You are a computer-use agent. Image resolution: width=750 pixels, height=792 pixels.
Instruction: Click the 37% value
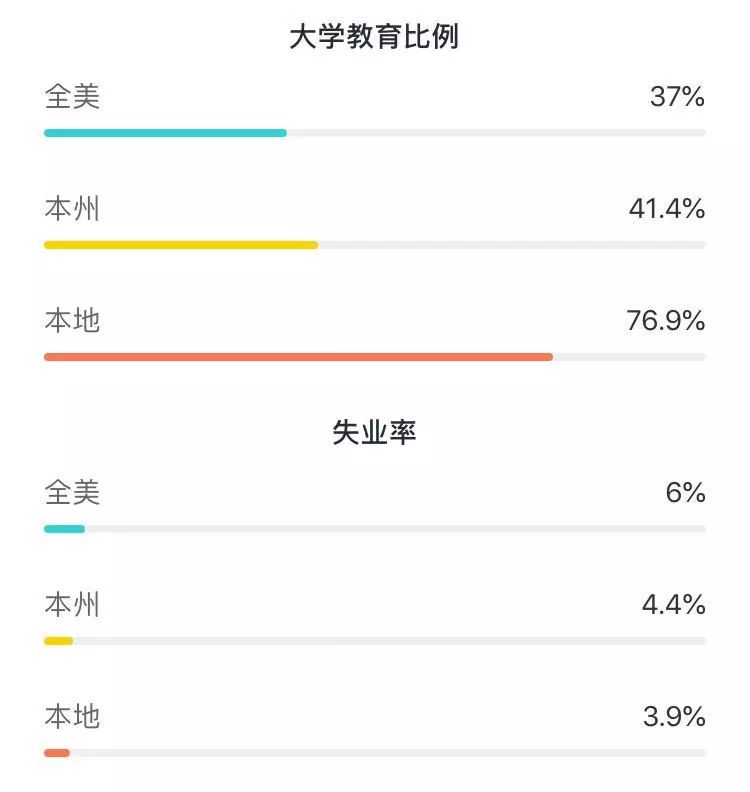click(677, 96)
